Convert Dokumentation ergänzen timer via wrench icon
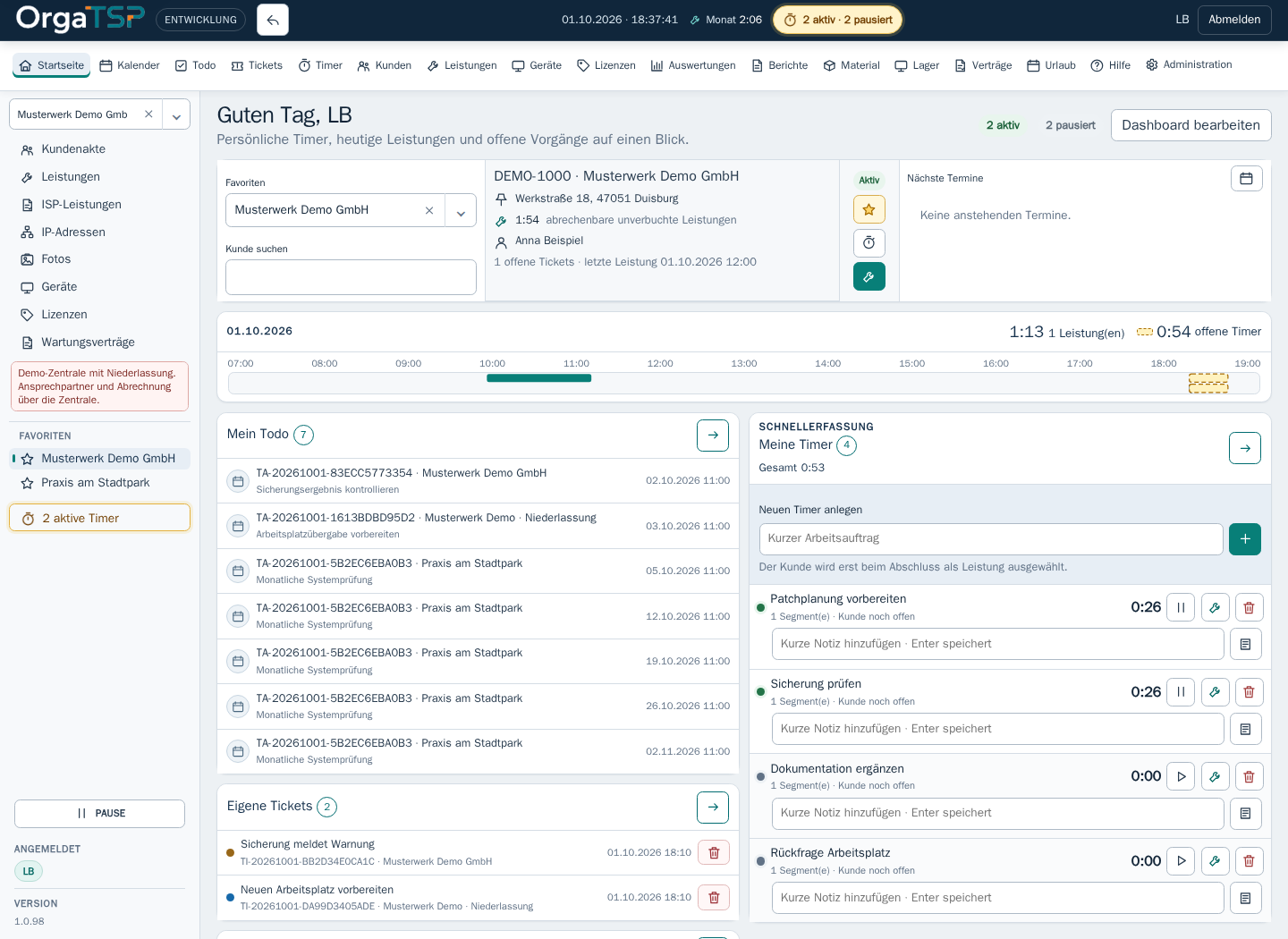 [x=1216, y=776]
